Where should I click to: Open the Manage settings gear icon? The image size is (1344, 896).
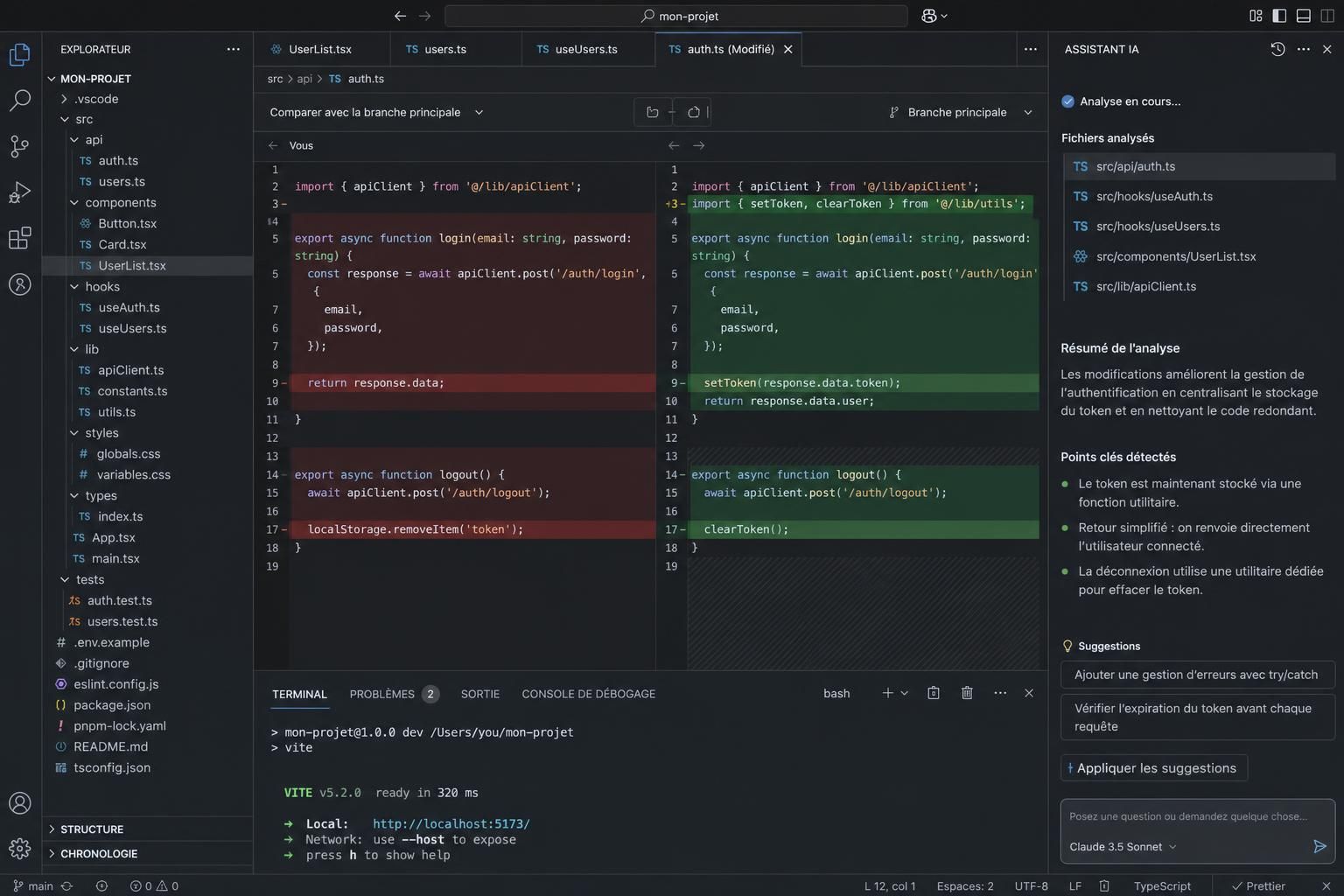pyautogui.click(x=19, y=849)
